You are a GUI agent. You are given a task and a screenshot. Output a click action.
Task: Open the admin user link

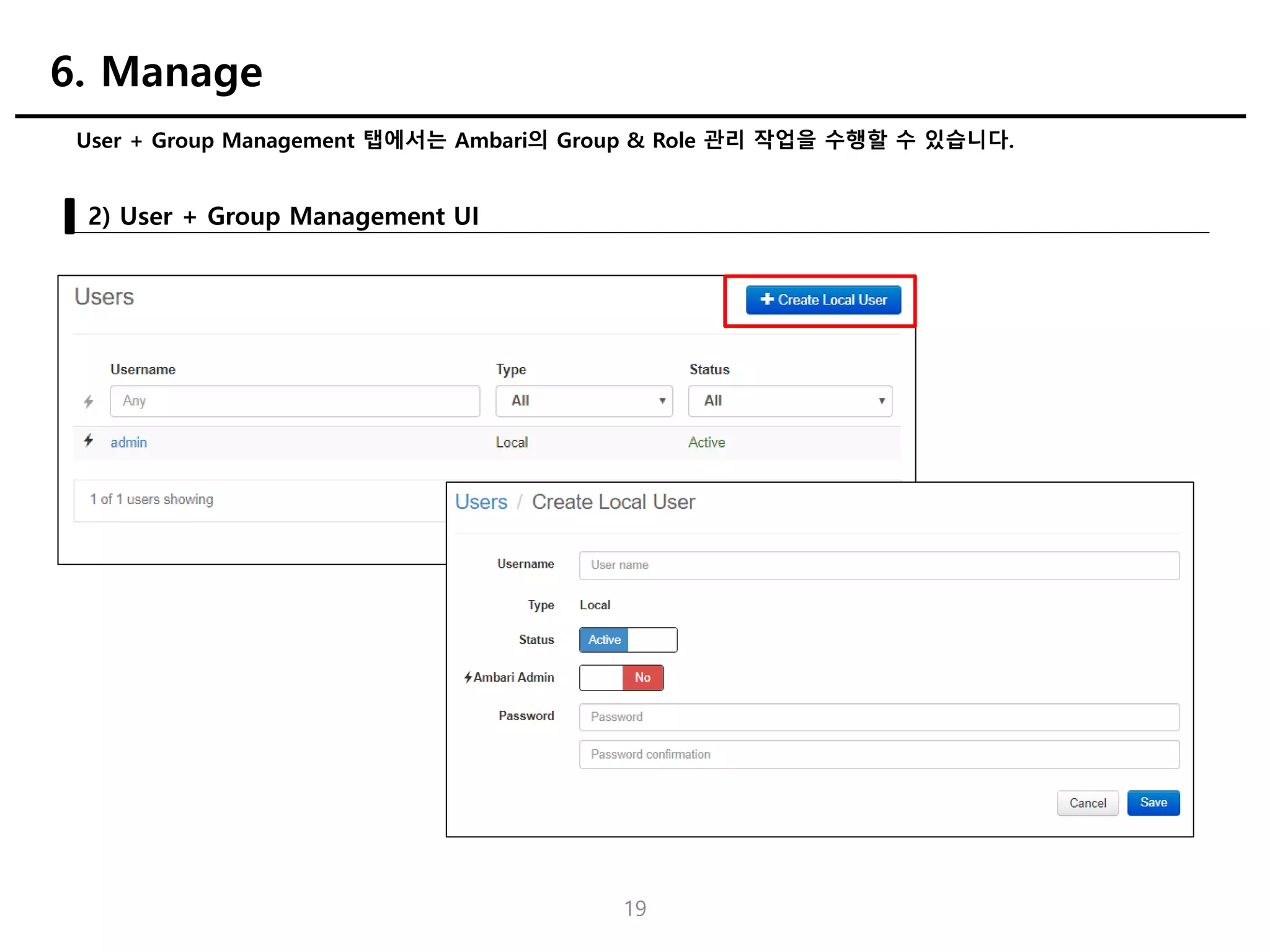pos(129,443)
